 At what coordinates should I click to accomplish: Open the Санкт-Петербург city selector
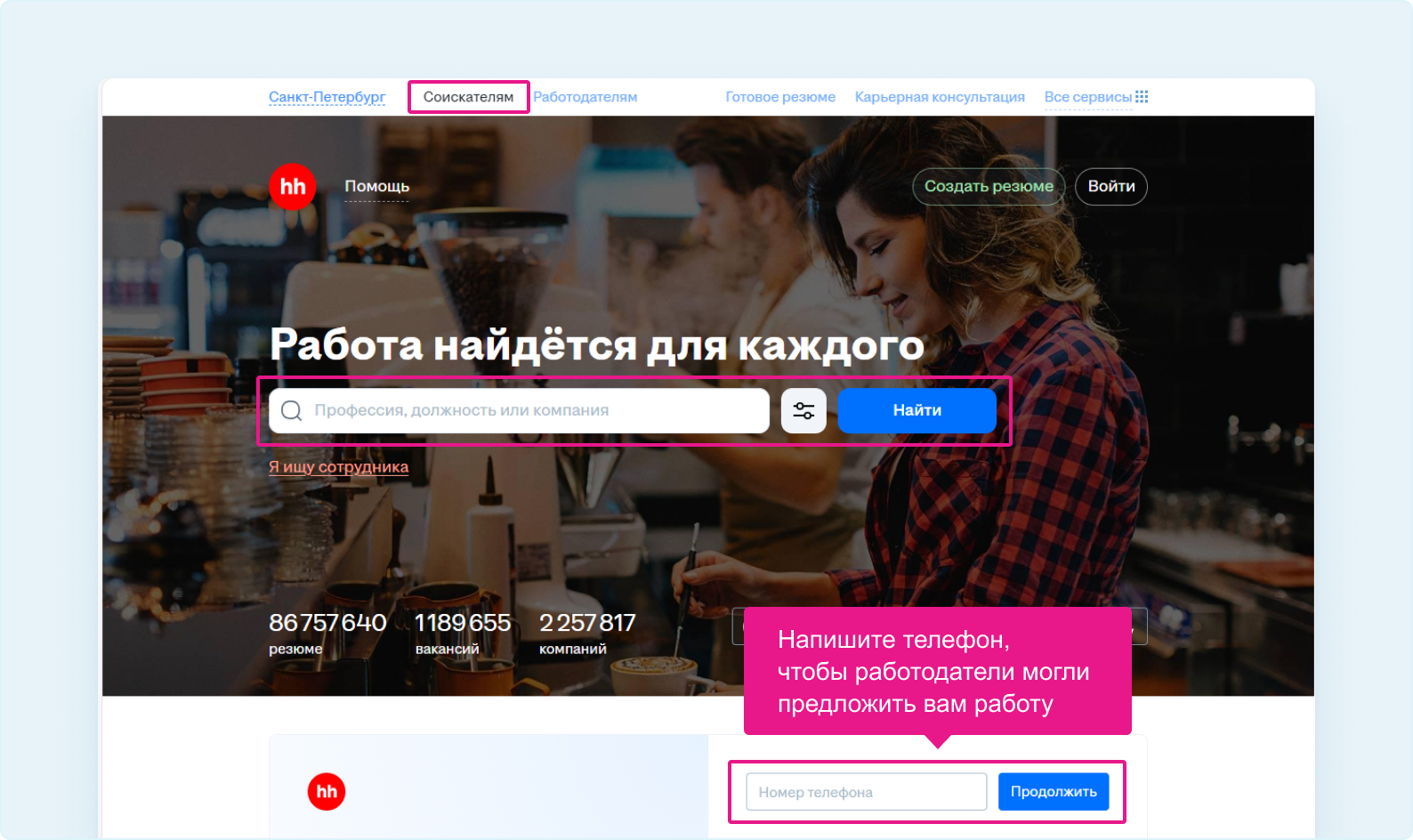pyautogui.click(x=327, y=97)
